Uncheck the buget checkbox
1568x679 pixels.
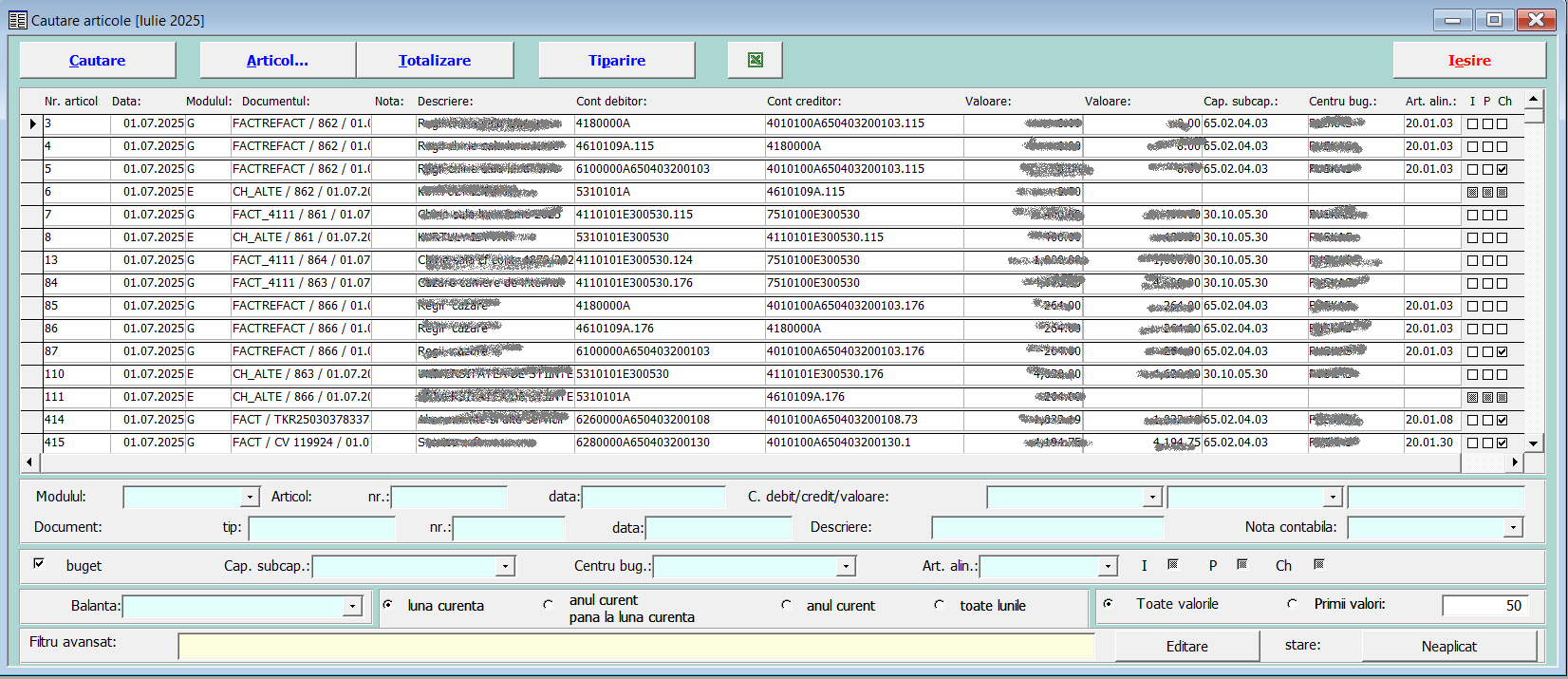tap(39, 564)
